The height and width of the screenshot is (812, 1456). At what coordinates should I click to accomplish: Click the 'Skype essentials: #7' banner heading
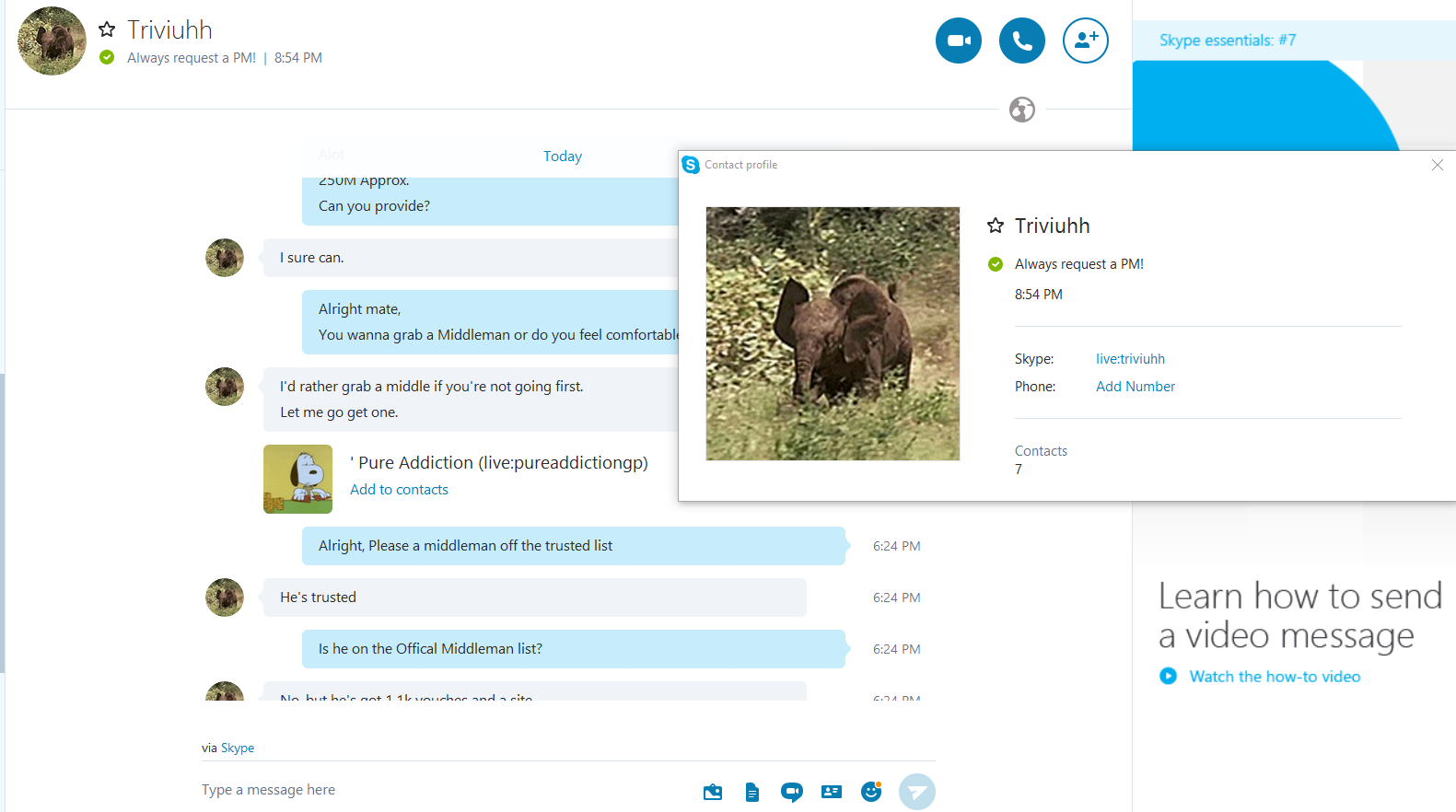coord(1228,41)
